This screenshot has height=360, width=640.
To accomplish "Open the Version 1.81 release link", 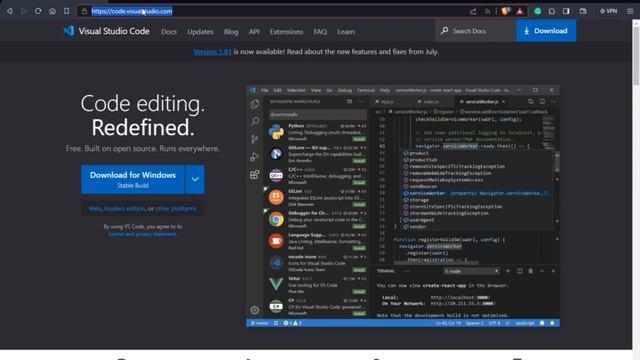I will (212, 52).
